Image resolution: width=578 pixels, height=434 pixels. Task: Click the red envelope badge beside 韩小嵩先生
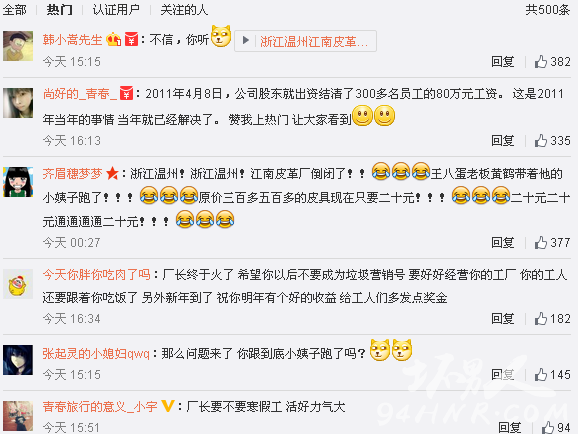pos(131,39)
